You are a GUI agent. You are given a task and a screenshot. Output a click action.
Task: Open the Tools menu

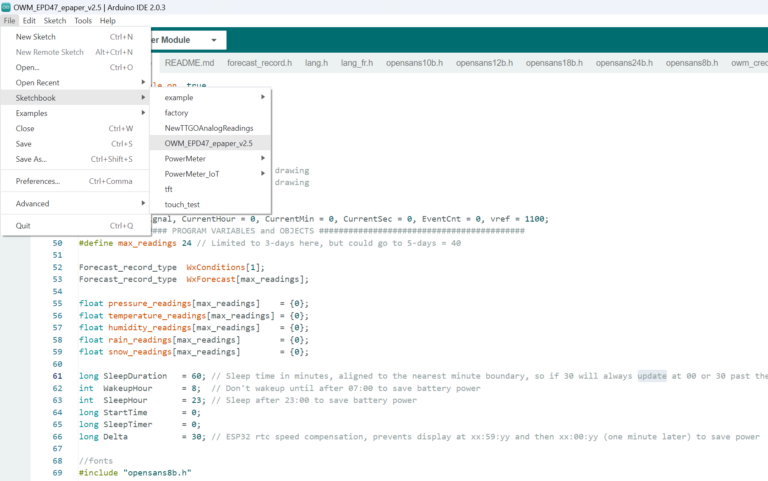point(83,20)
